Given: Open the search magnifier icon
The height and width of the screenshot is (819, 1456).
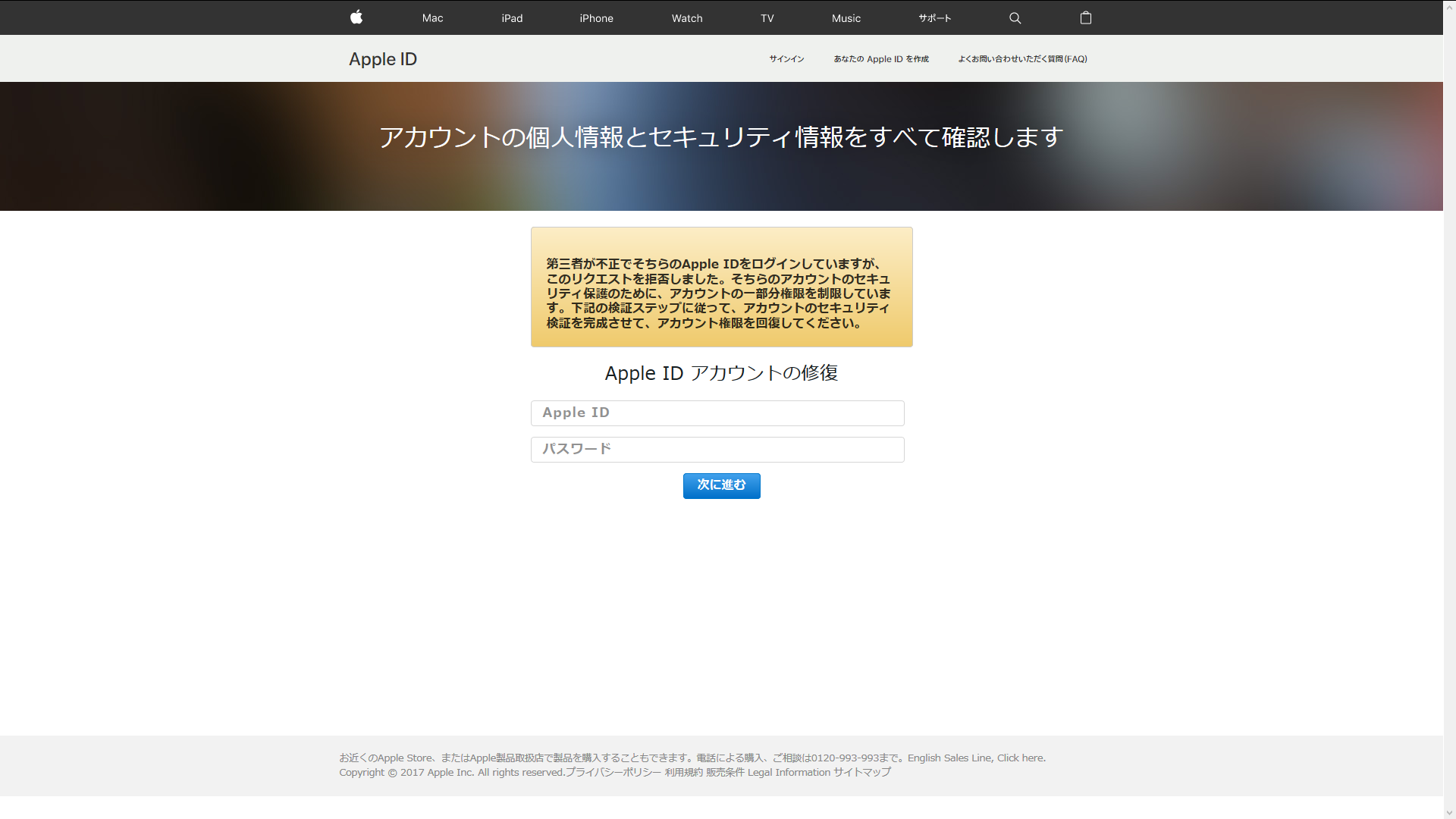Looking at the screenshot, I should 1015,18.
